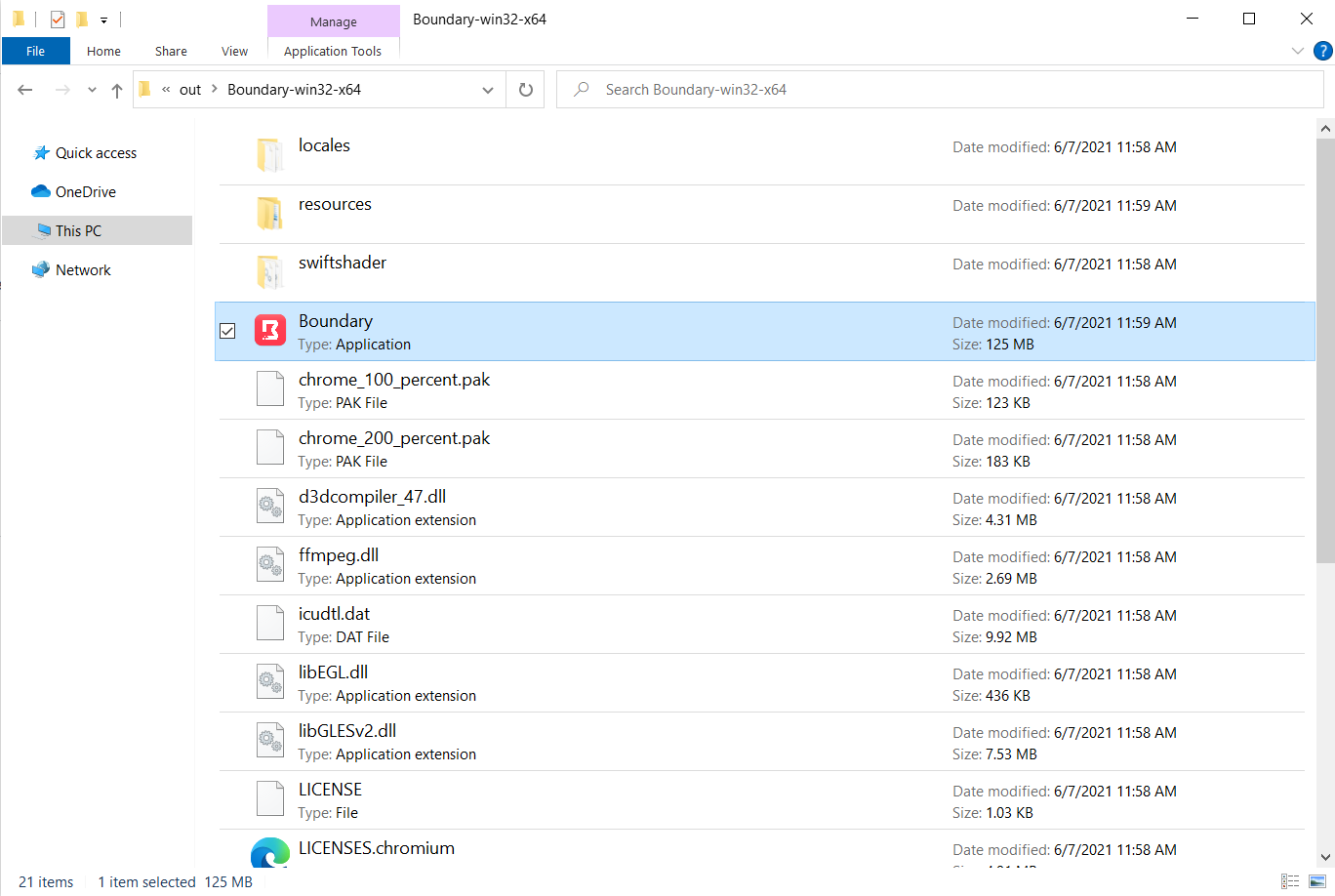Select the ffmpeg.dll file icon

(x=270, y=564)
